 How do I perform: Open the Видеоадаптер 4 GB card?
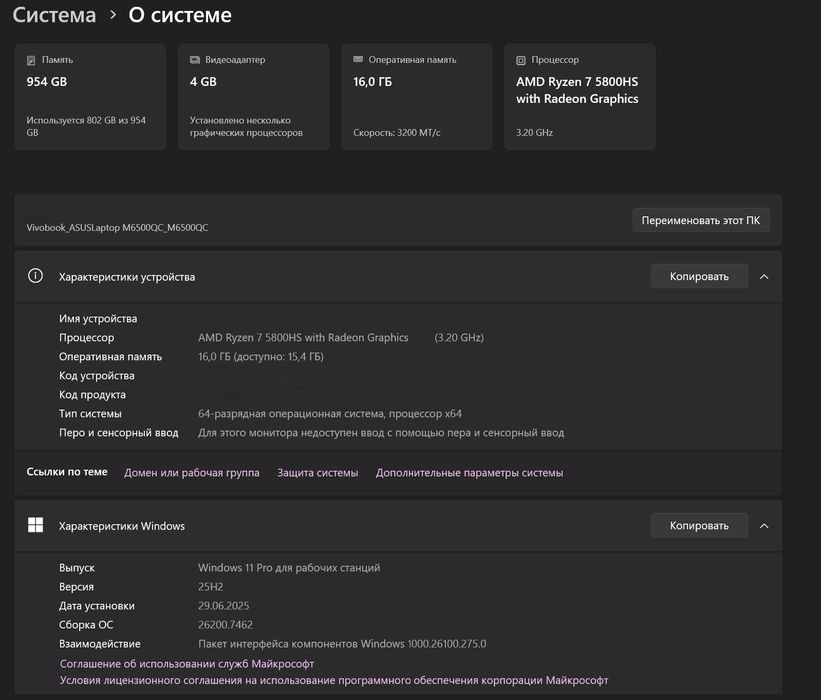[x=253, y=97]
